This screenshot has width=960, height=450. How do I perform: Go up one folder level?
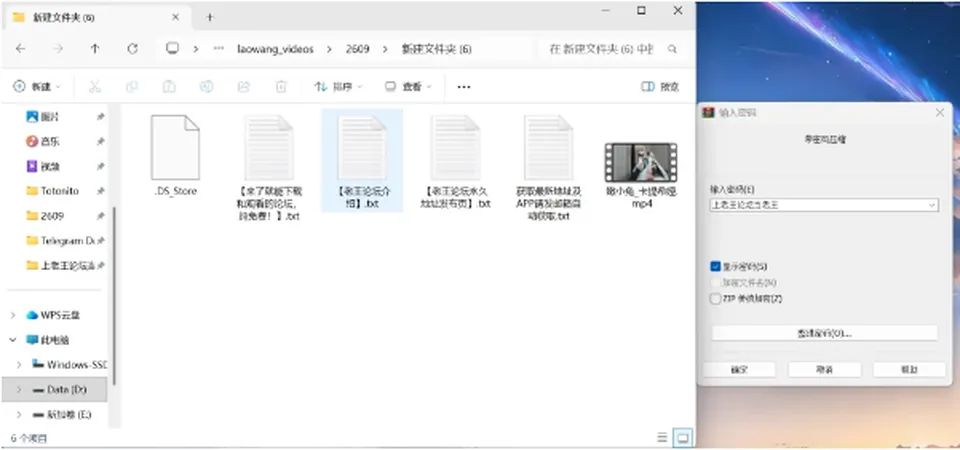pos(94,49)
